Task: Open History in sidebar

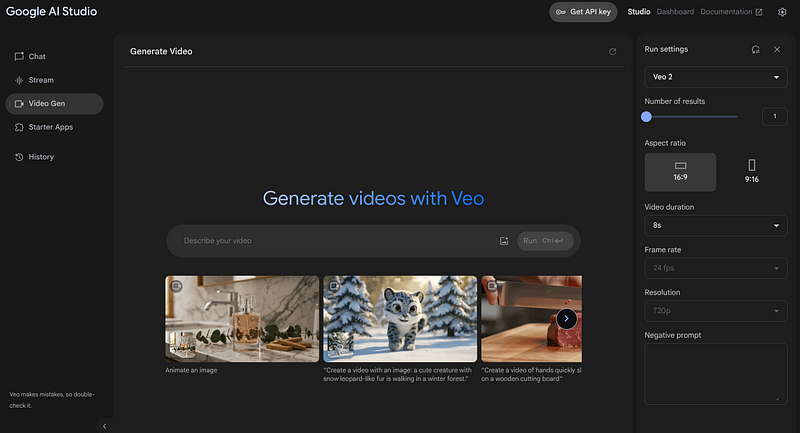Action: [x=54, y=157]
